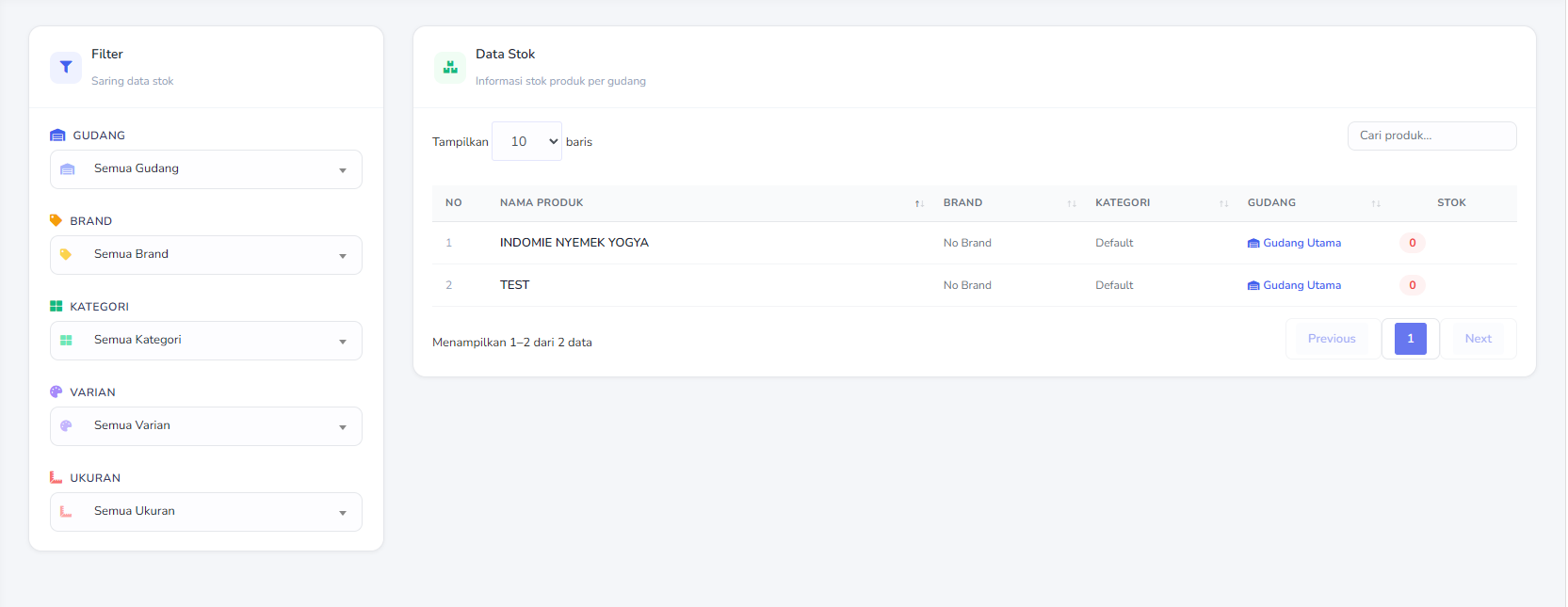Click the grid icon beside KATEGORI label

(56, 306)
